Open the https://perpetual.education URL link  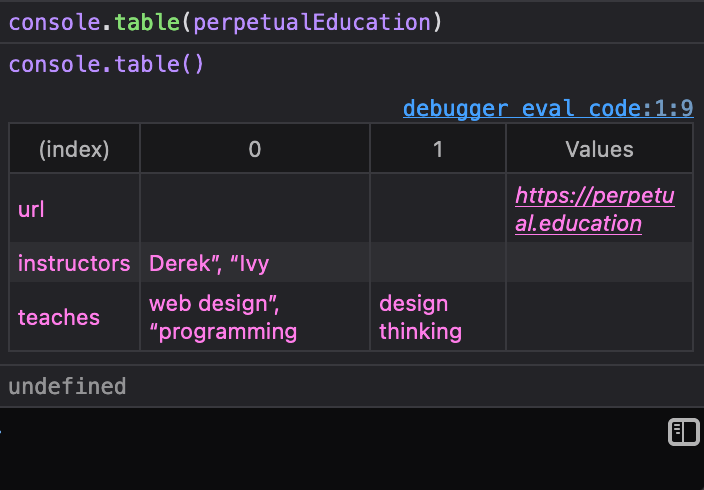594,209
